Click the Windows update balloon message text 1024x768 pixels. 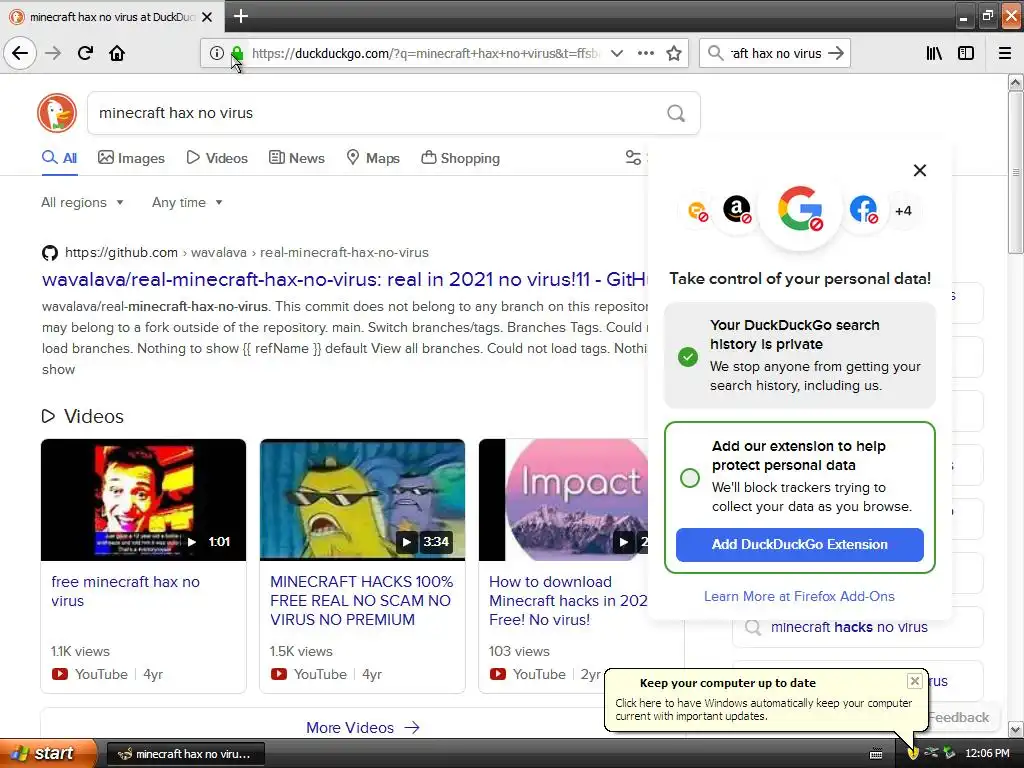763,709
